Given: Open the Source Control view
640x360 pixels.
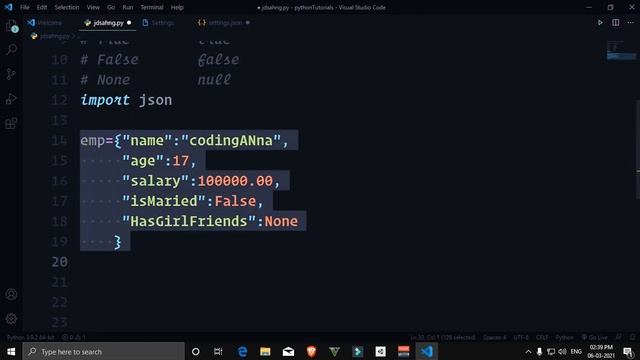Looking at the screenshot, I should (11, 74).
